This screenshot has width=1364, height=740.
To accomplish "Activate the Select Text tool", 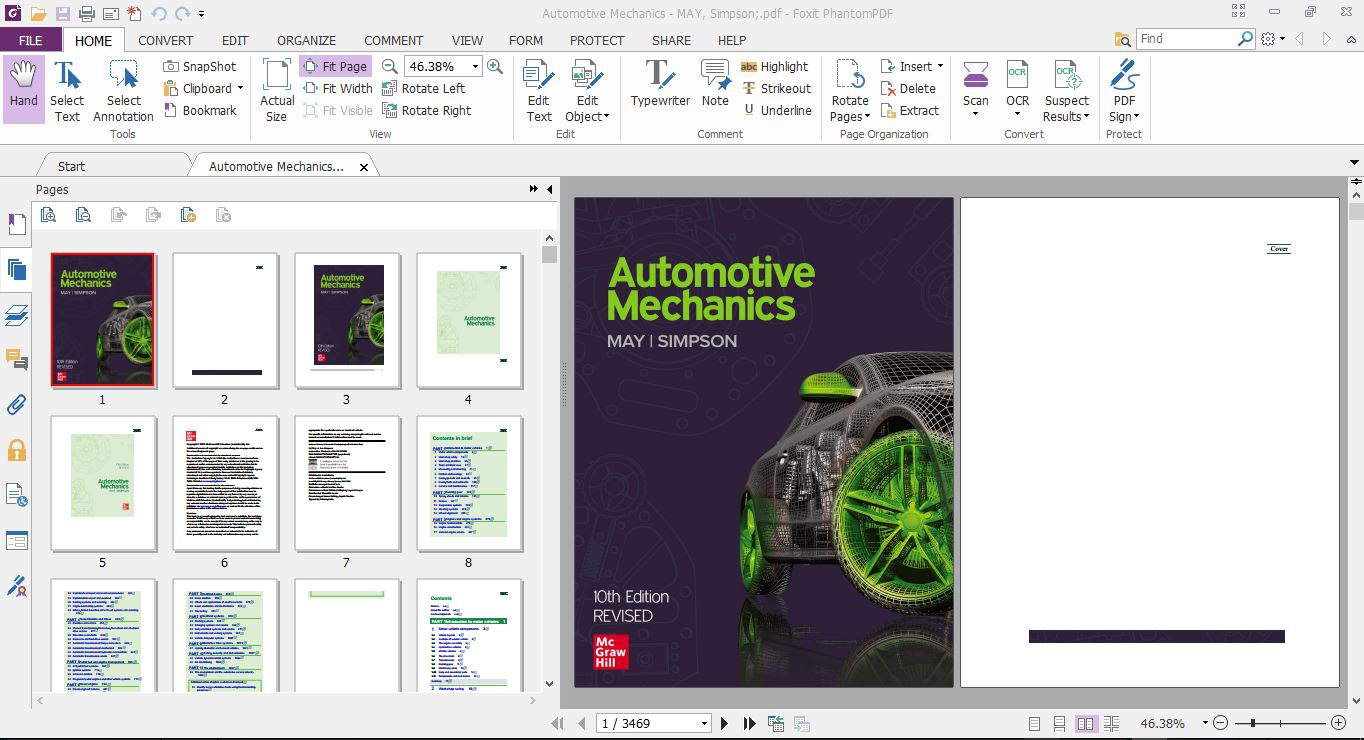I will coord(67,89).
